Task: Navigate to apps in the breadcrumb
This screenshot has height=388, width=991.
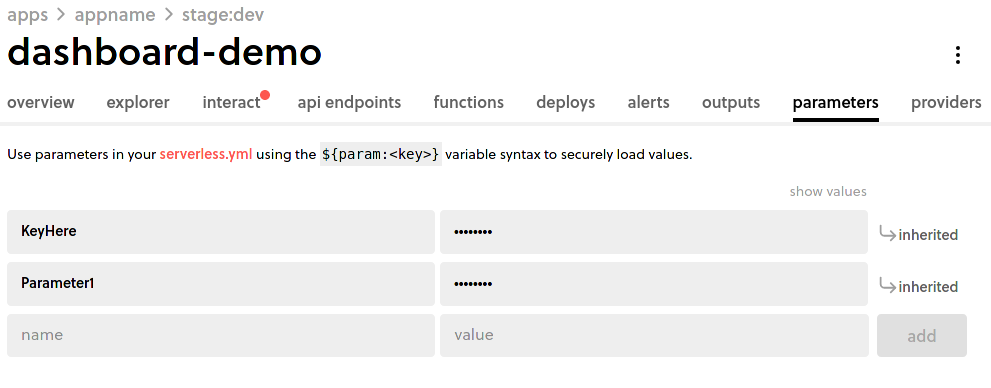Action: [28, 15]
